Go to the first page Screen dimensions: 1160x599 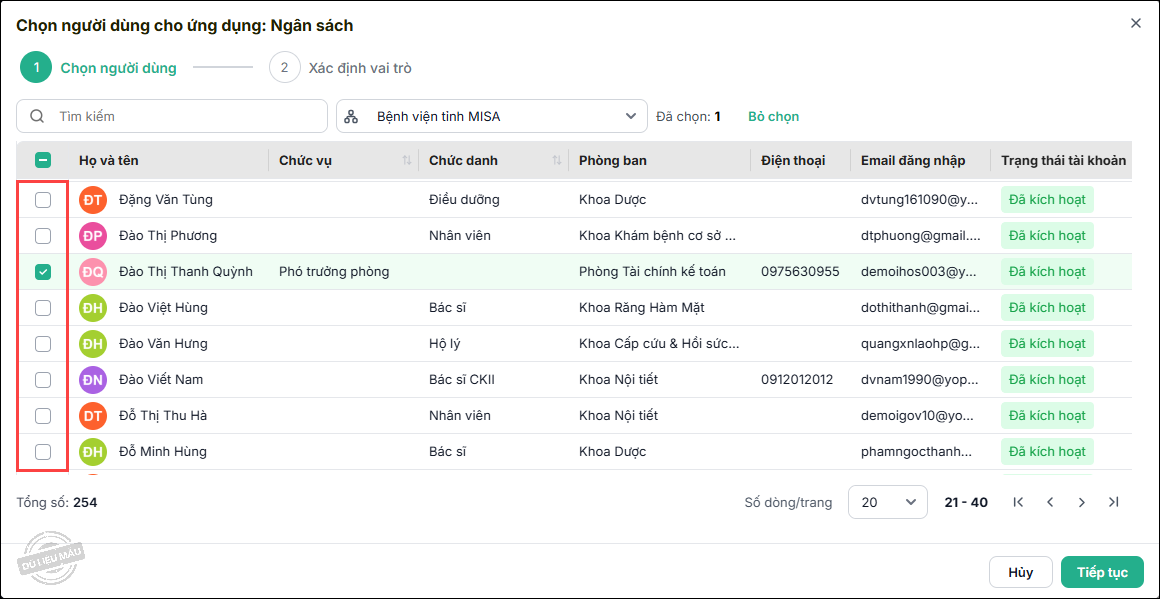click(x=1018, y=502)
